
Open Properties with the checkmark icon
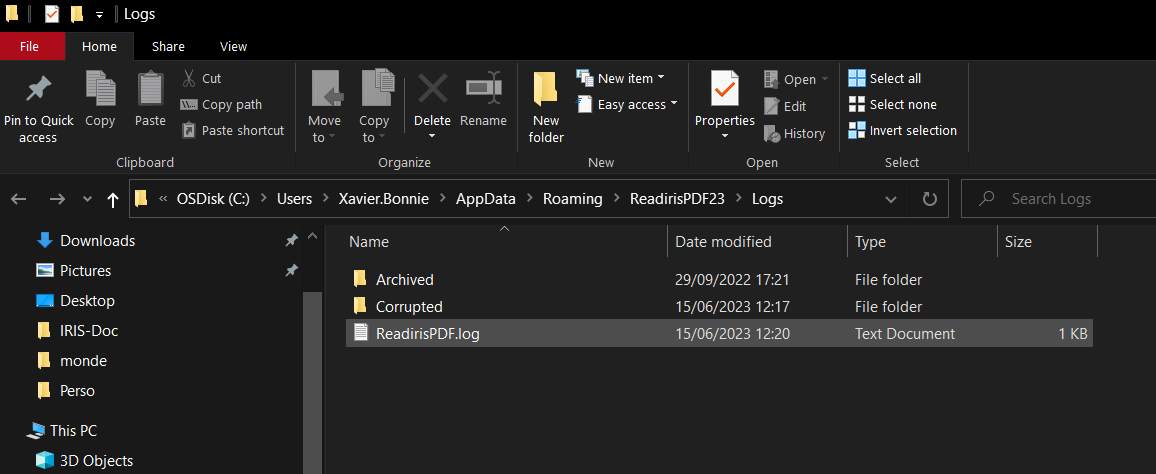725,88
